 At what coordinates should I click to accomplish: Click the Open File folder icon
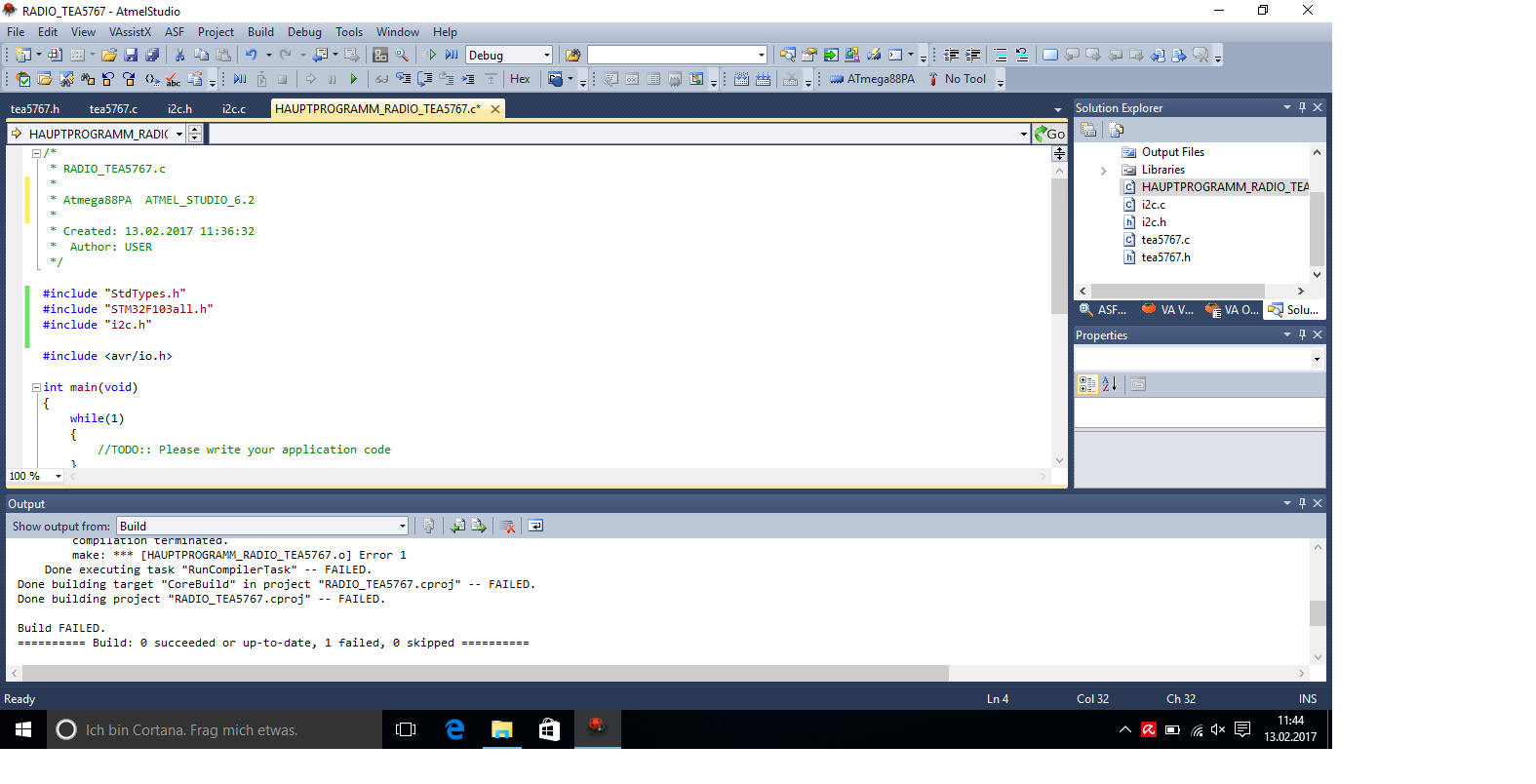[x=109, y=56]
